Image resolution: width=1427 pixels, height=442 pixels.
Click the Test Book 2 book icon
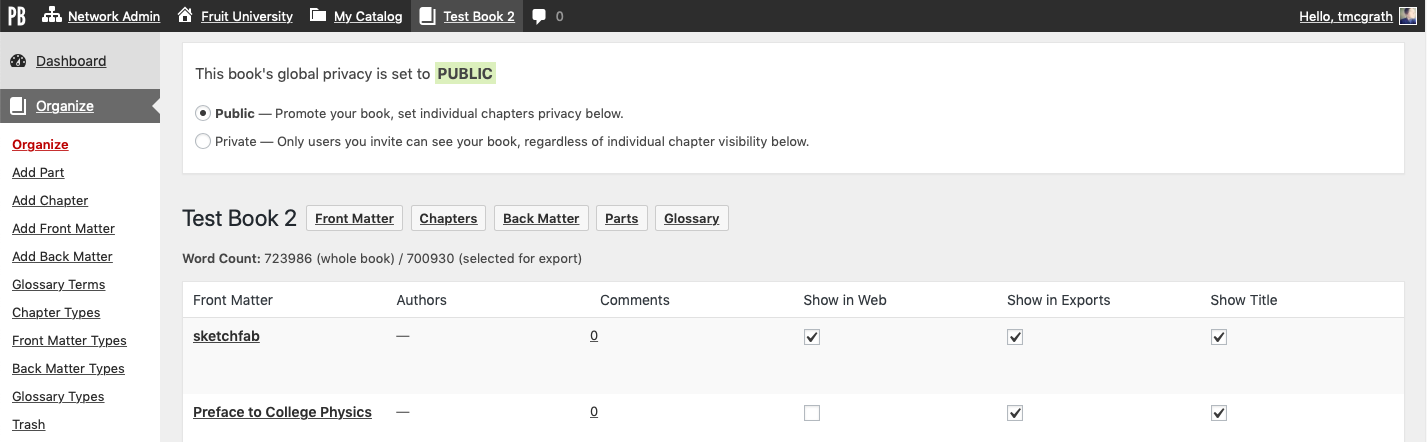coord(428,16)
